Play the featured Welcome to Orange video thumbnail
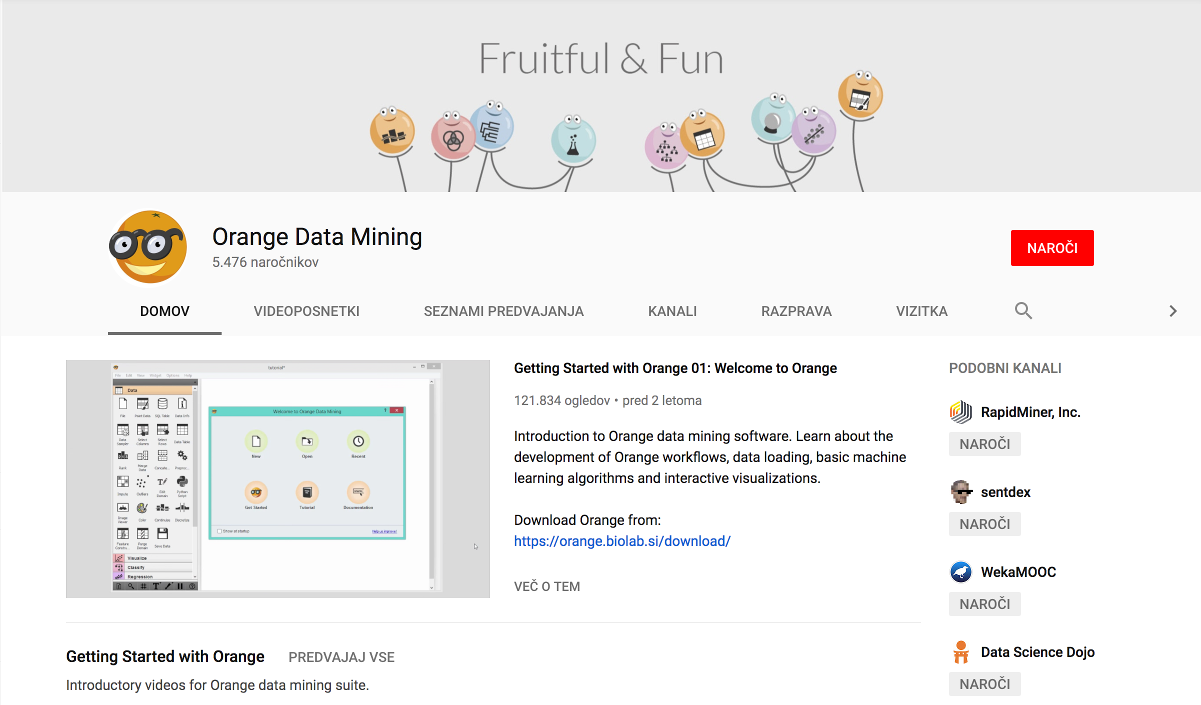The image size is (1201, 705). pyautogui.click(x=278, y=479)
